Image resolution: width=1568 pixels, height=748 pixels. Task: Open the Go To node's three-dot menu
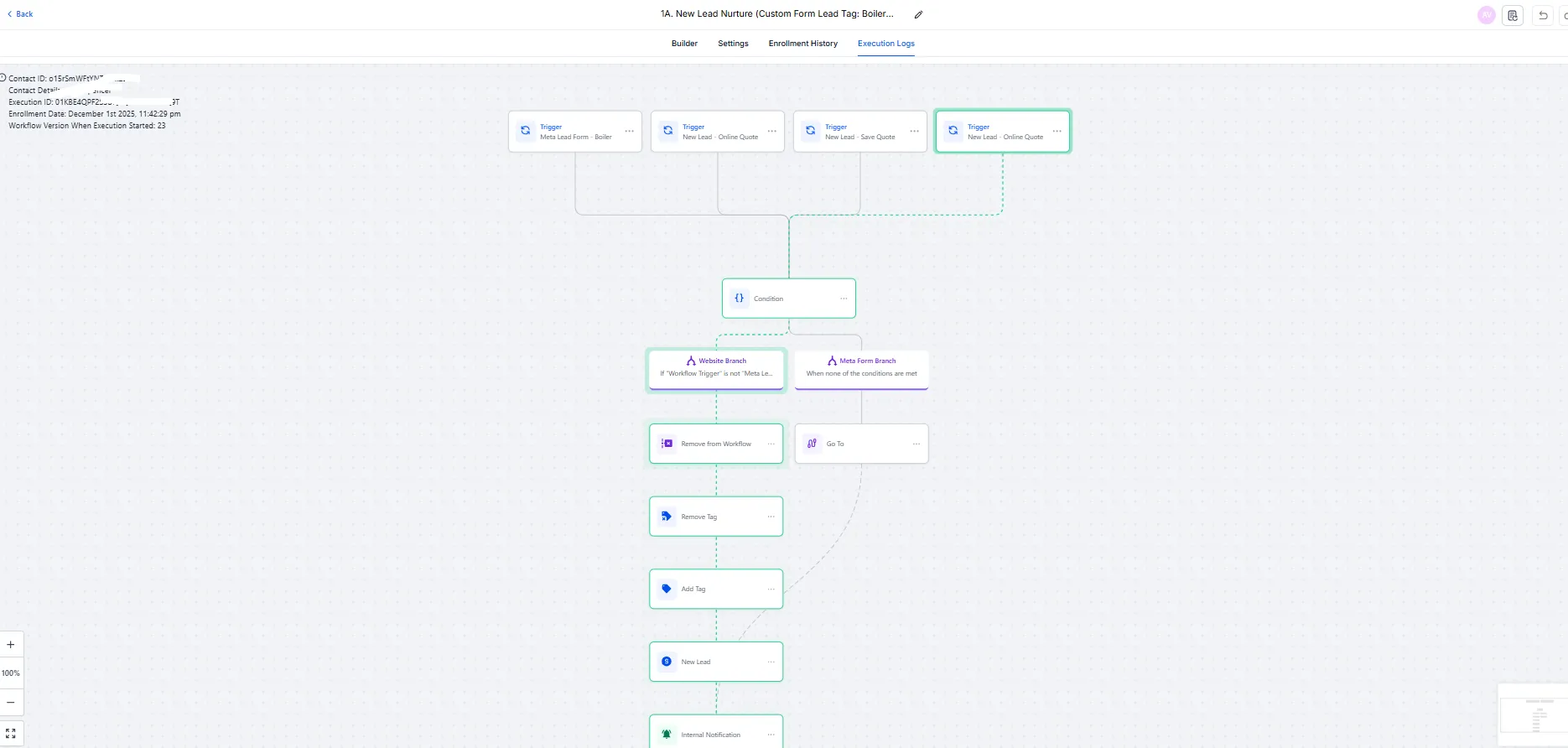[x=916, y=444]
